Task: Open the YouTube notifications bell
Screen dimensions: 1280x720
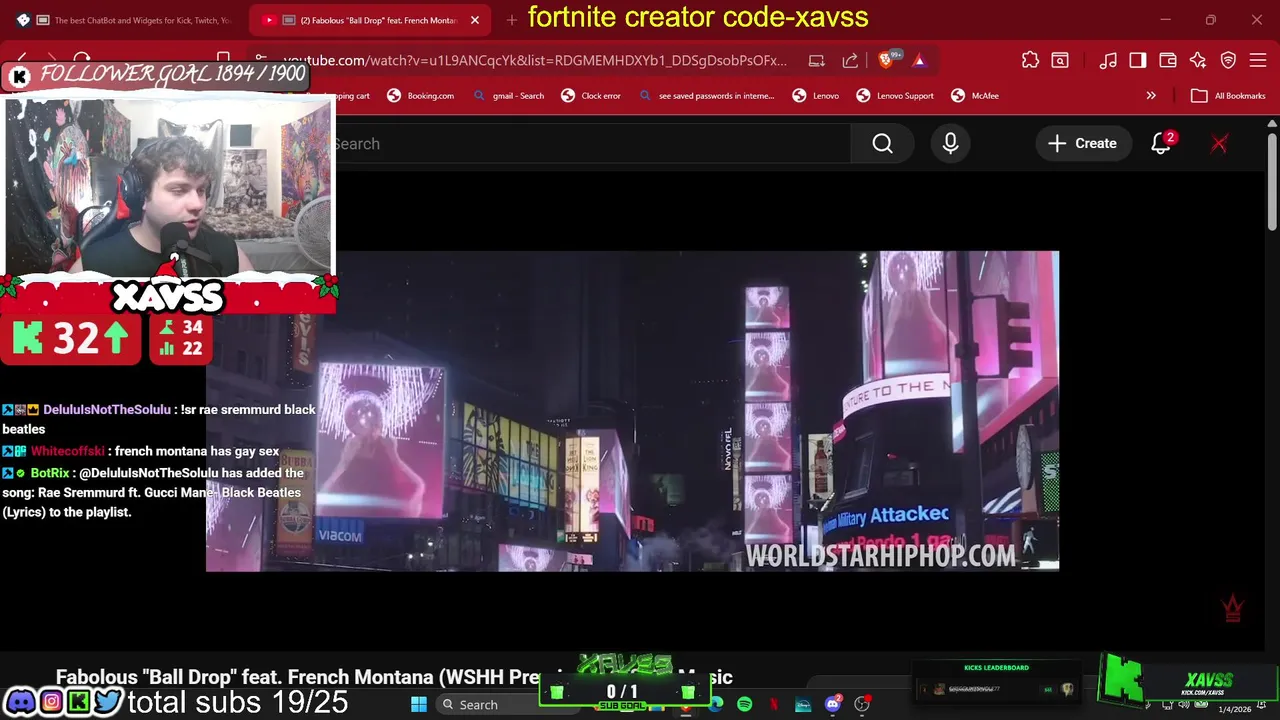Action: click(1161, 144)
